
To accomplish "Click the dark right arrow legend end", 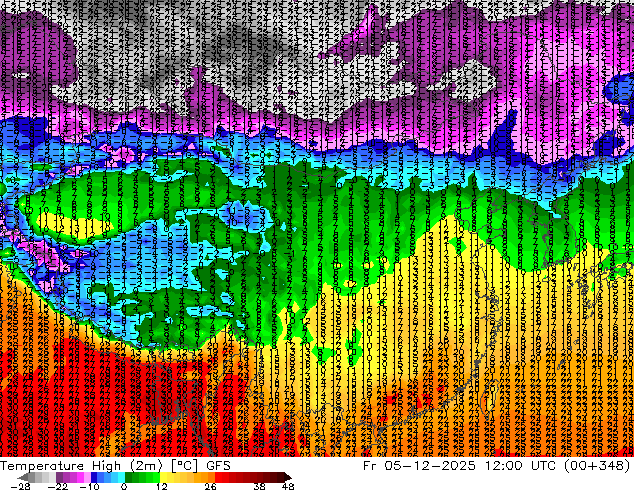I will point(288,477).
